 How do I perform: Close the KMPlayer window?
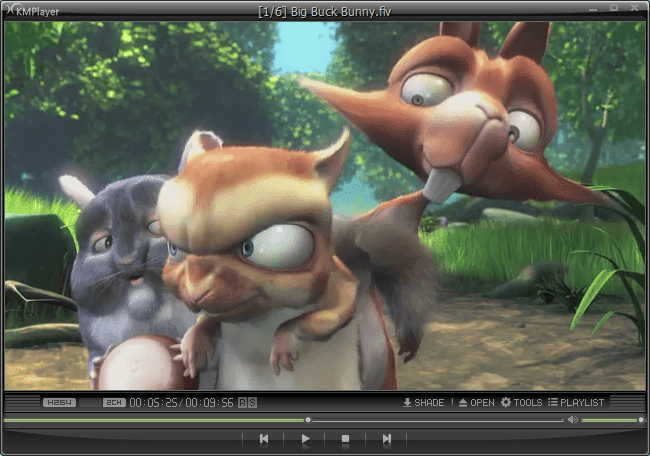tap(635, 8)
